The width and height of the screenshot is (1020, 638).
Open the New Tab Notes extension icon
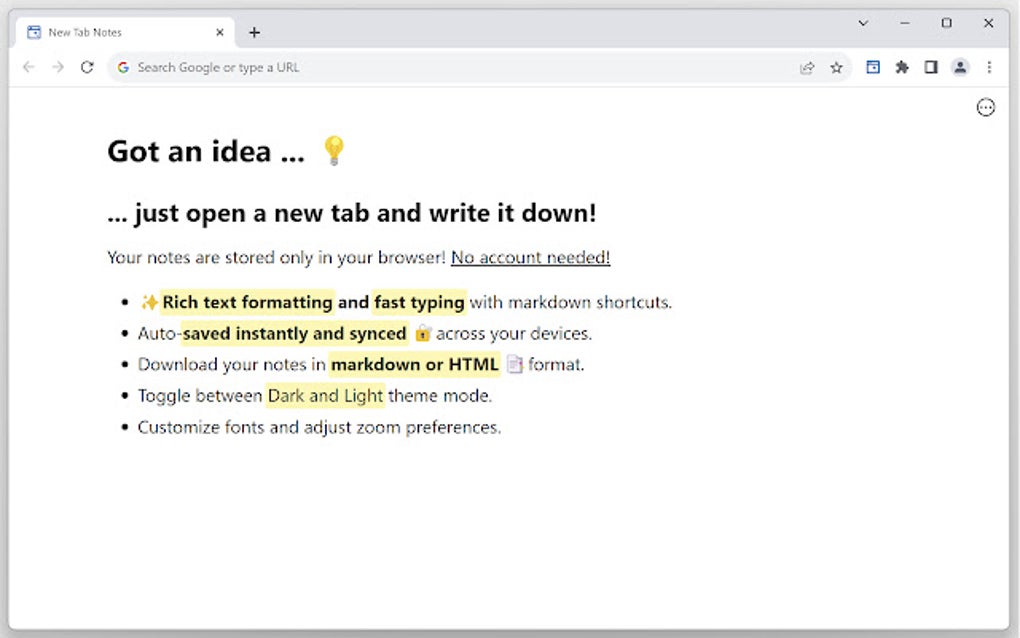(872, 67)
